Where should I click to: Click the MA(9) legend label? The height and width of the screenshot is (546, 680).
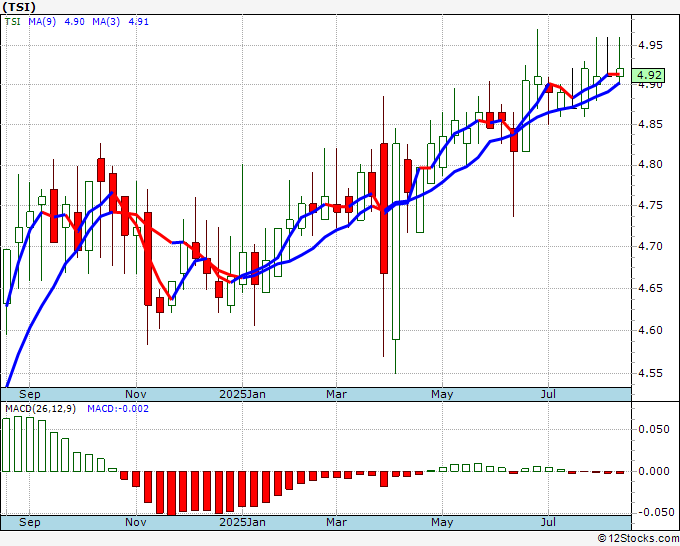tap(42, 21)
